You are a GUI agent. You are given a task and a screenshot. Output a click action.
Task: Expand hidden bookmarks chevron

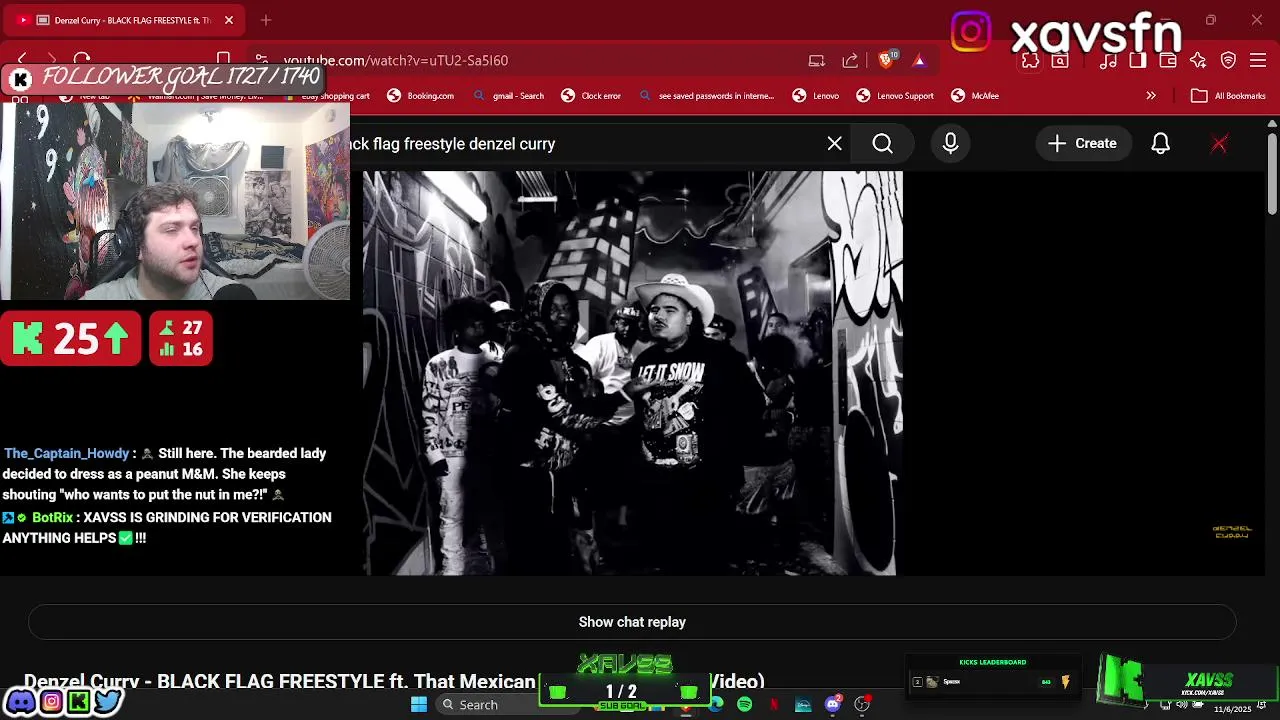[x=1151, y=96]
